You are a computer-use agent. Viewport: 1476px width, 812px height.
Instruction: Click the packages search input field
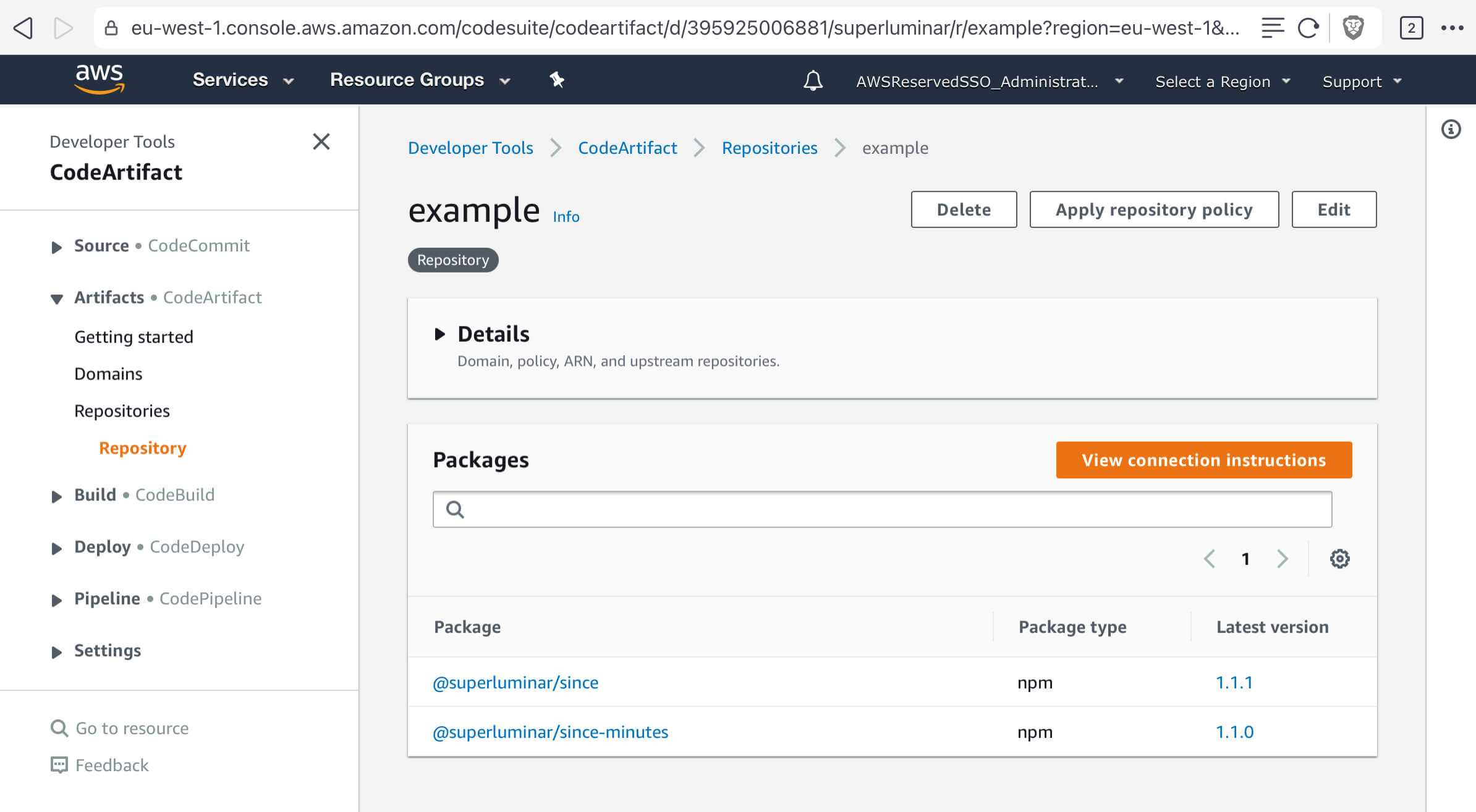click(x=882, y=509)
